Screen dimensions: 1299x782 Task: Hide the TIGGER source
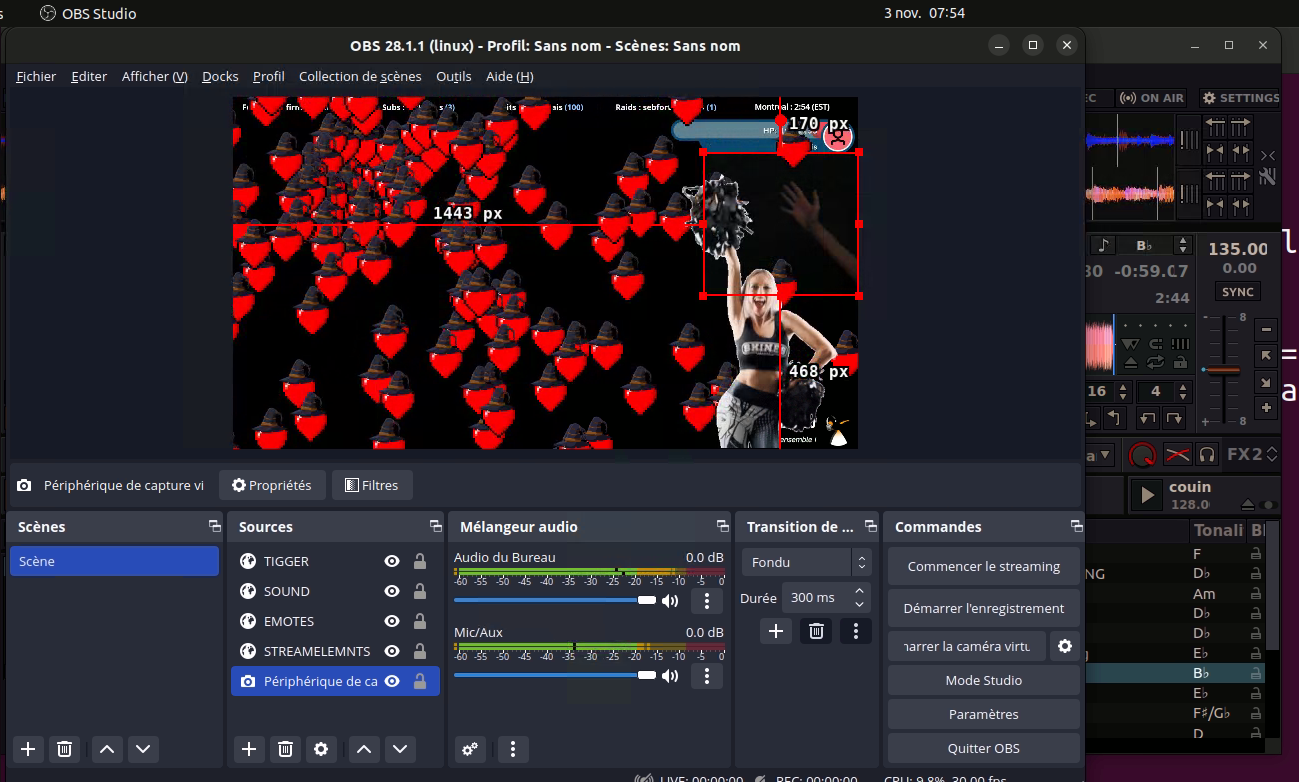[392, 561]
